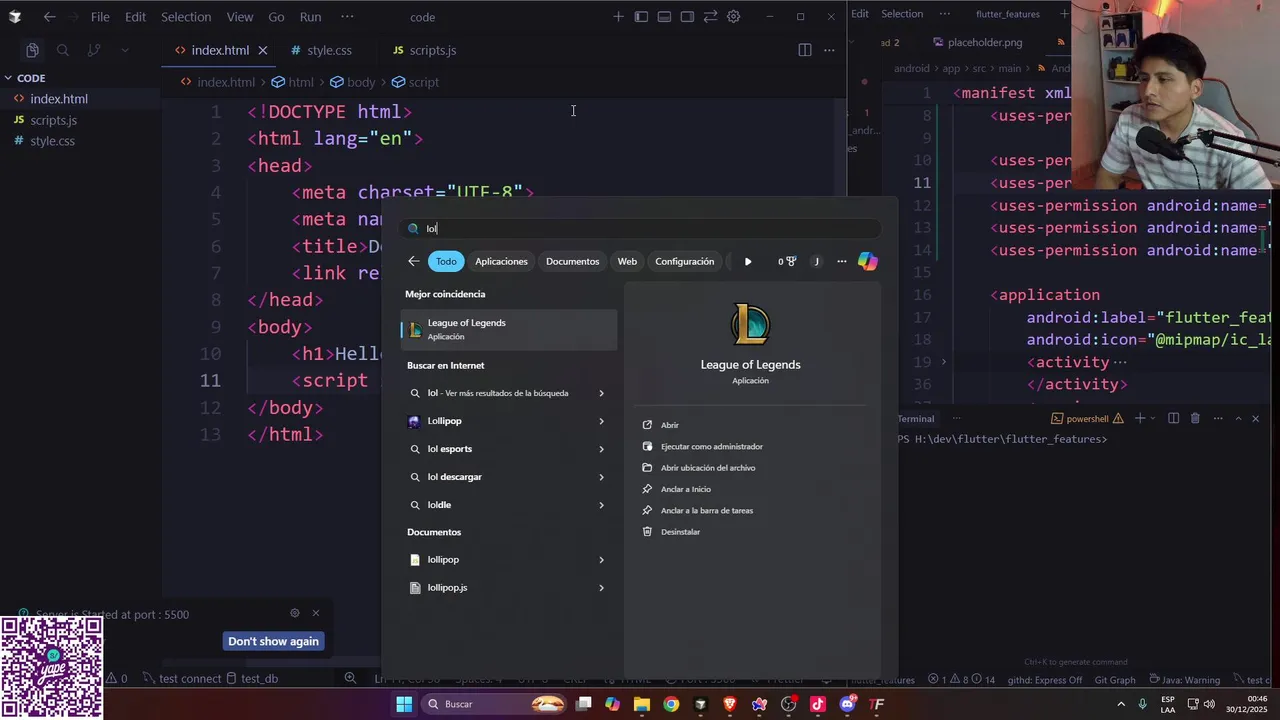This screenshot has height=720, width=1280.
Task: Open the lollipop.js document result
Action: [x=447, y=588]
